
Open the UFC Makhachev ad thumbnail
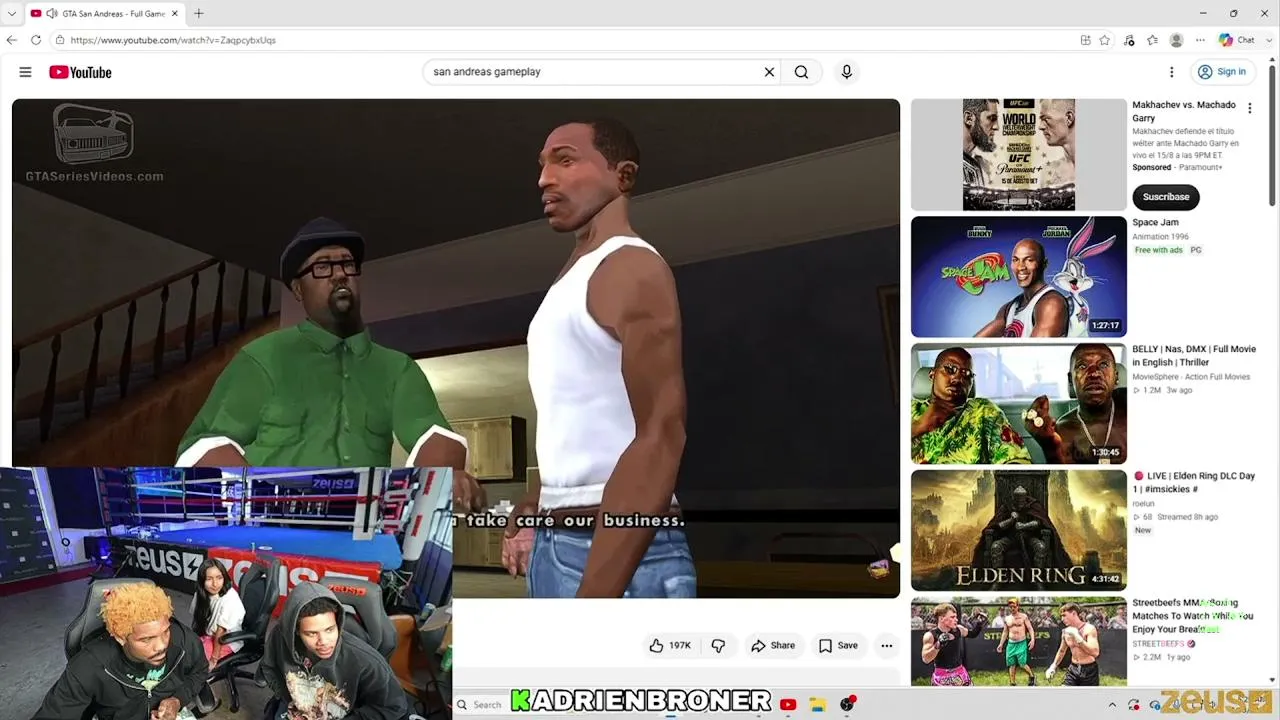pyautogui.click(x=1019, y=154)
